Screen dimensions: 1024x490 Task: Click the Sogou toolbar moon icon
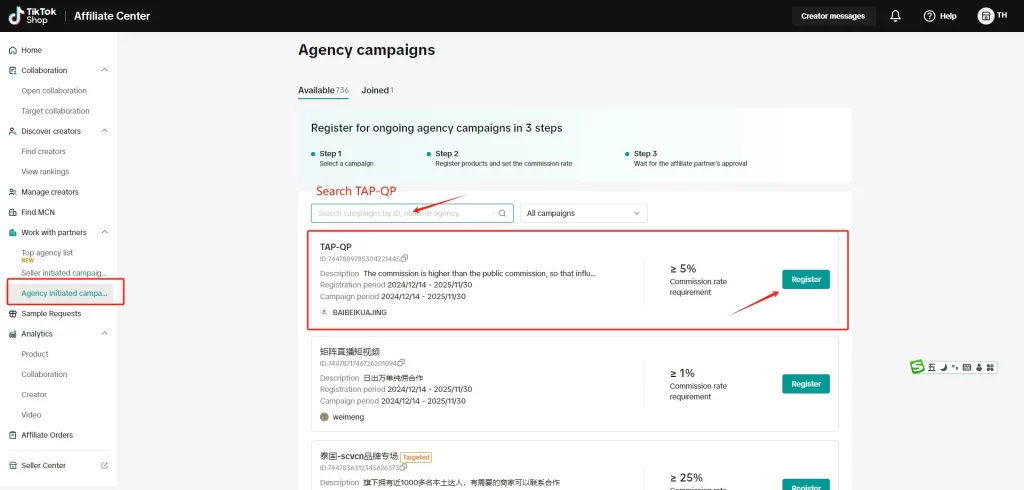coord(944,367)
